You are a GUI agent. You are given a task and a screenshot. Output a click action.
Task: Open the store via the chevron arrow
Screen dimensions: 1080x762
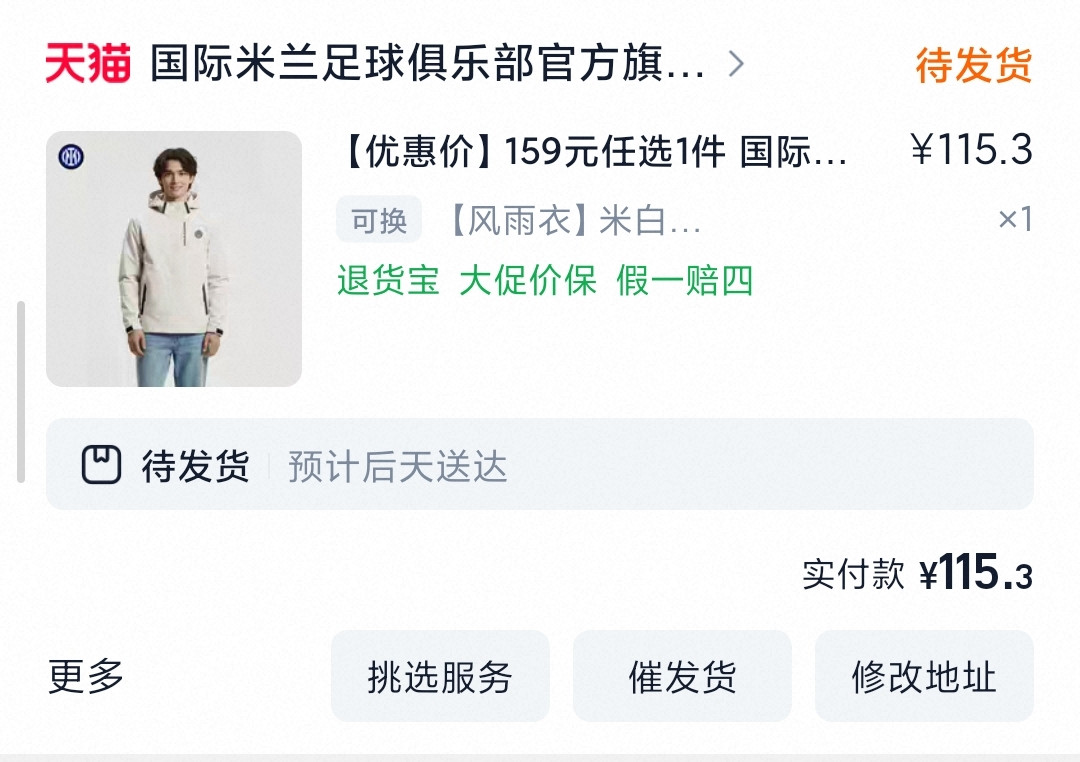pos(736,64)
